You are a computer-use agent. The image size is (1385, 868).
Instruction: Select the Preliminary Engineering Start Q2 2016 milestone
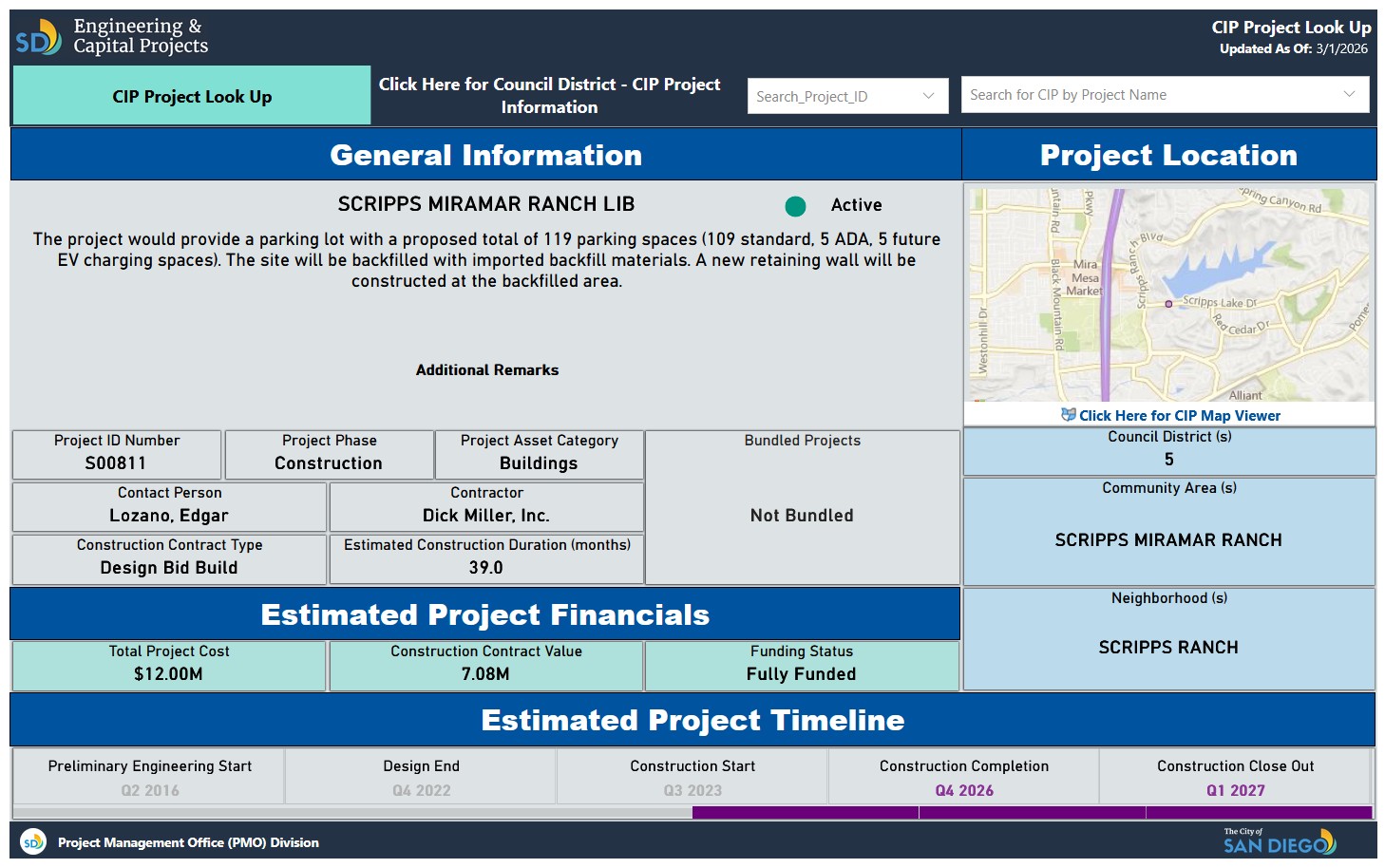pyautogui.click(x=149, y=778)
